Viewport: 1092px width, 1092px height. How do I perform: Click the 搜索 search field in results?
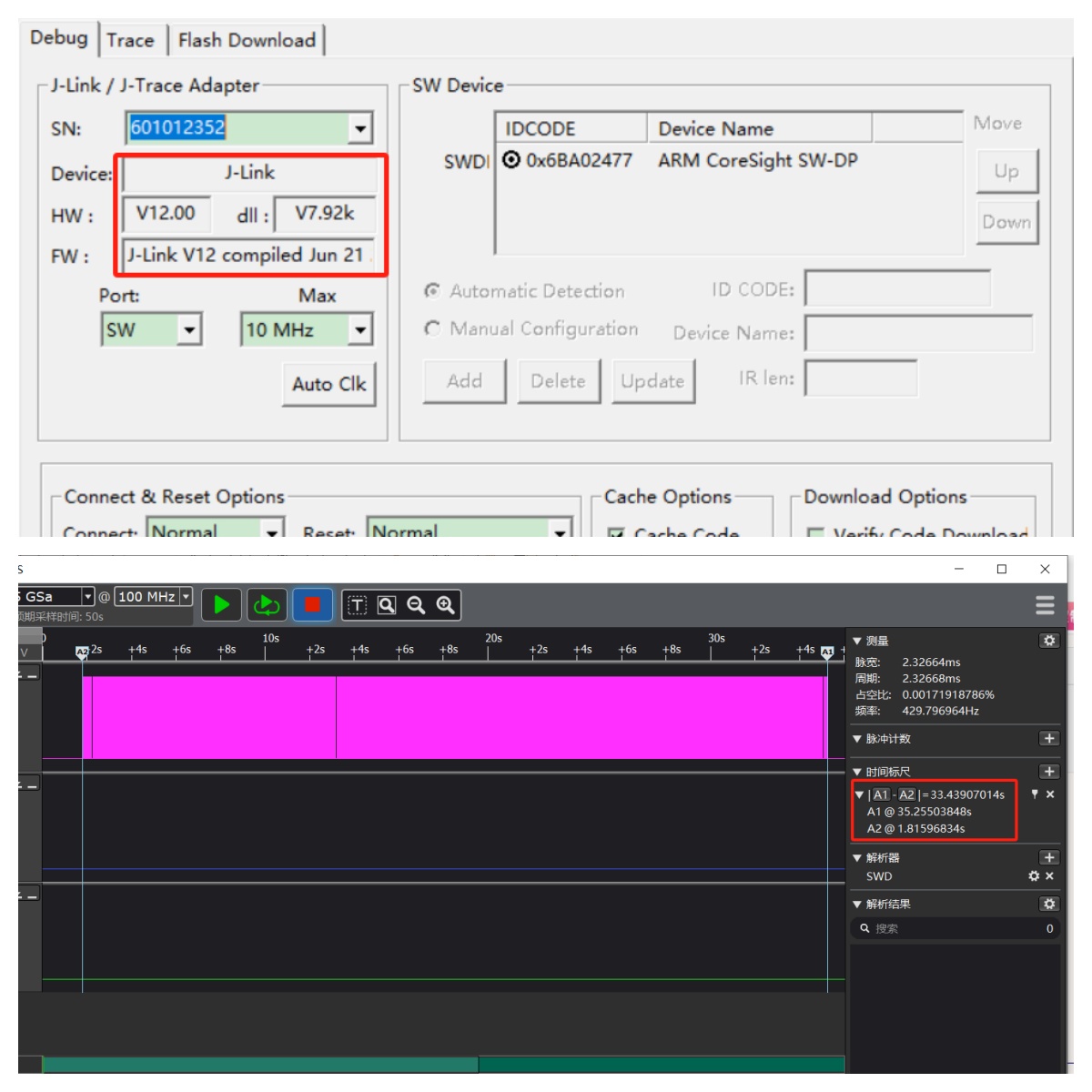tap(955, 928)
